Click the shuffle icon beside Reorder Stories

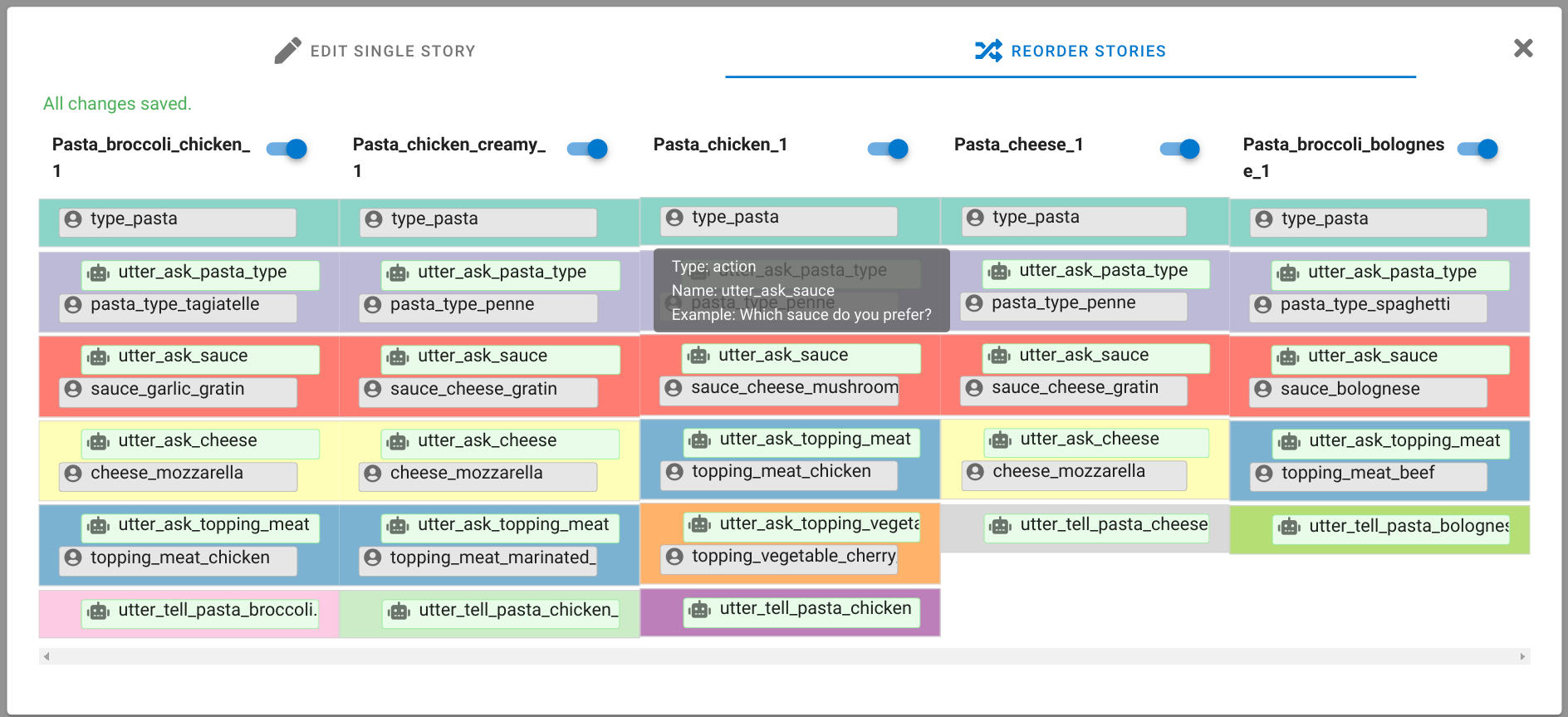click(x=988, y=51)
